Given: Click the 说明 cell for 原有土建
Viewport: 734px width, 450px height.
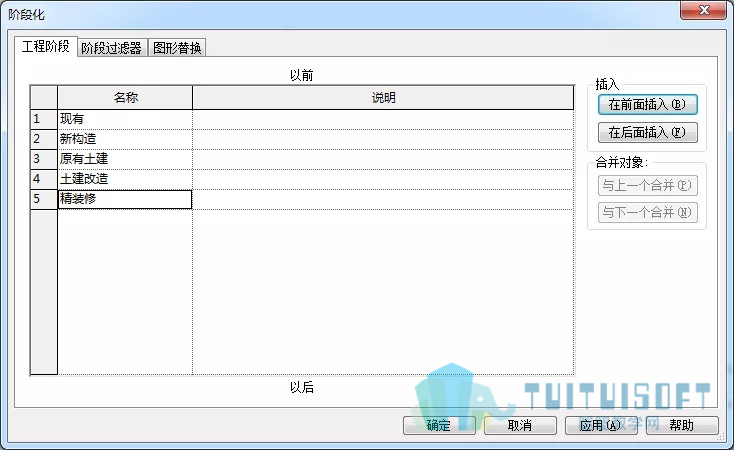Looking at the screenshot, I should pos(383,159).
